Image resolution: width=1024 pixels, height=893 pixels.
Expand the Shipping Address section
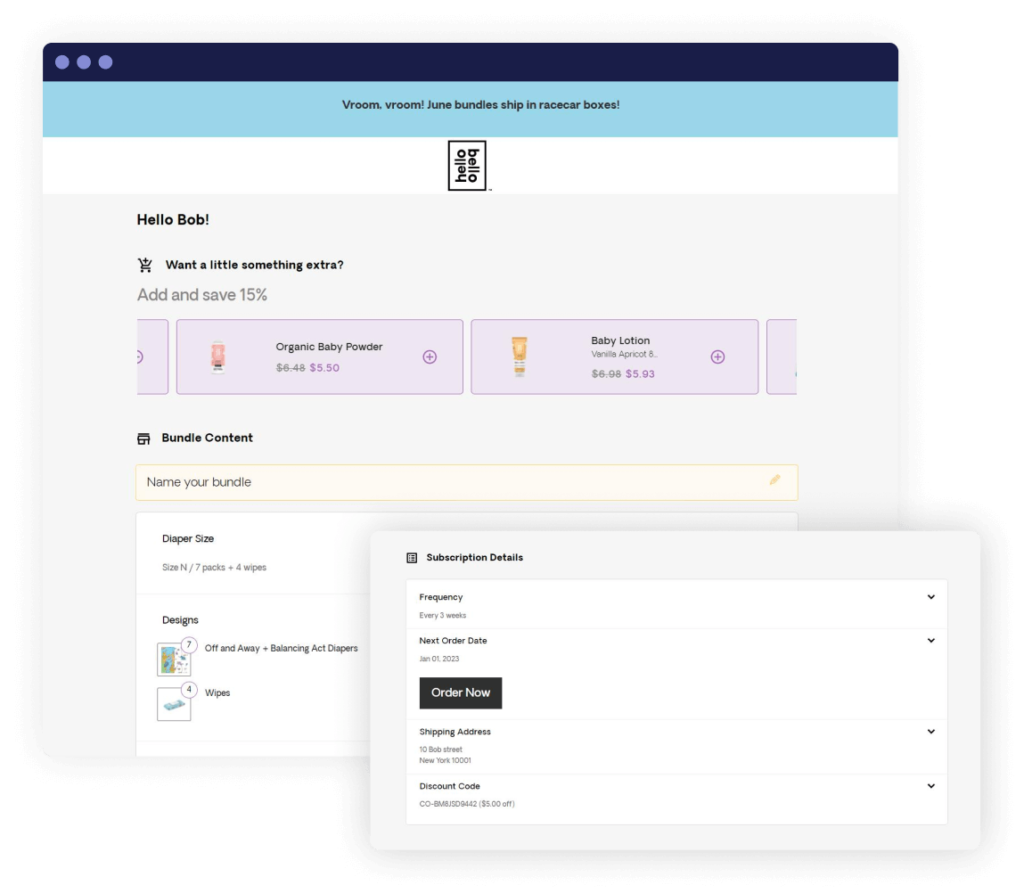[x=932, y=732]
